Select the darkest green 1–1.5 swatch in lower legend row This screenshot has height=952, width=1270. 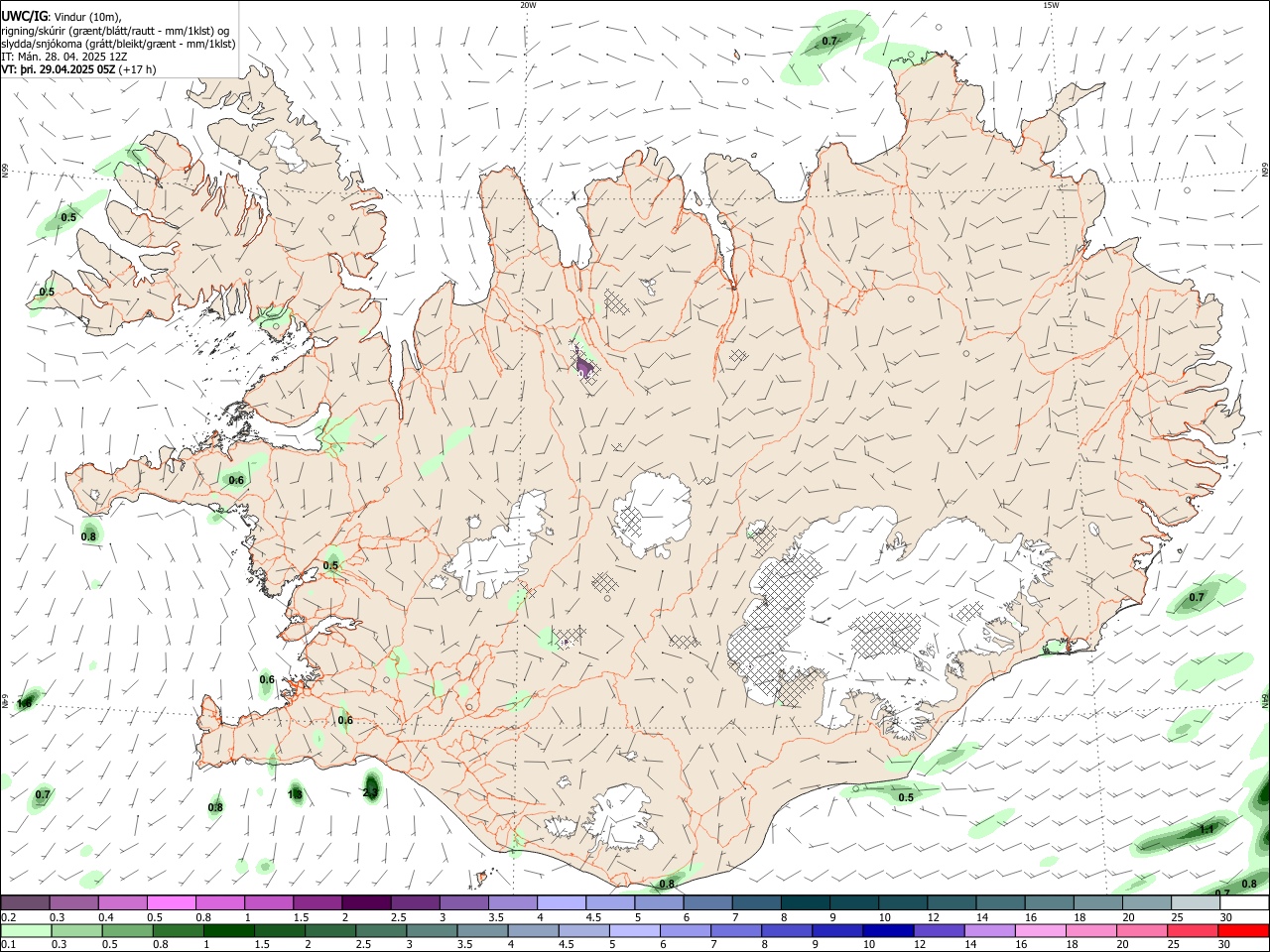228,931
